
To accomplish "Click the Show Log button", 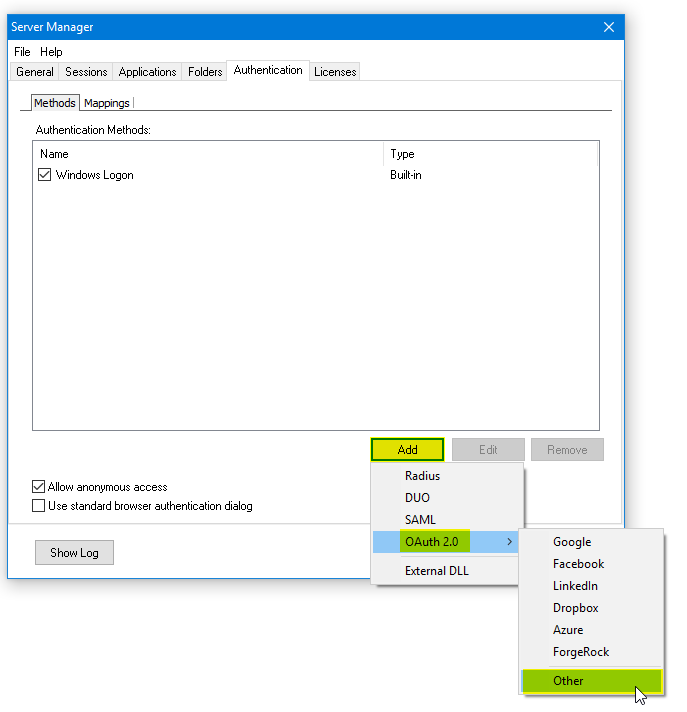I will 74,553.
